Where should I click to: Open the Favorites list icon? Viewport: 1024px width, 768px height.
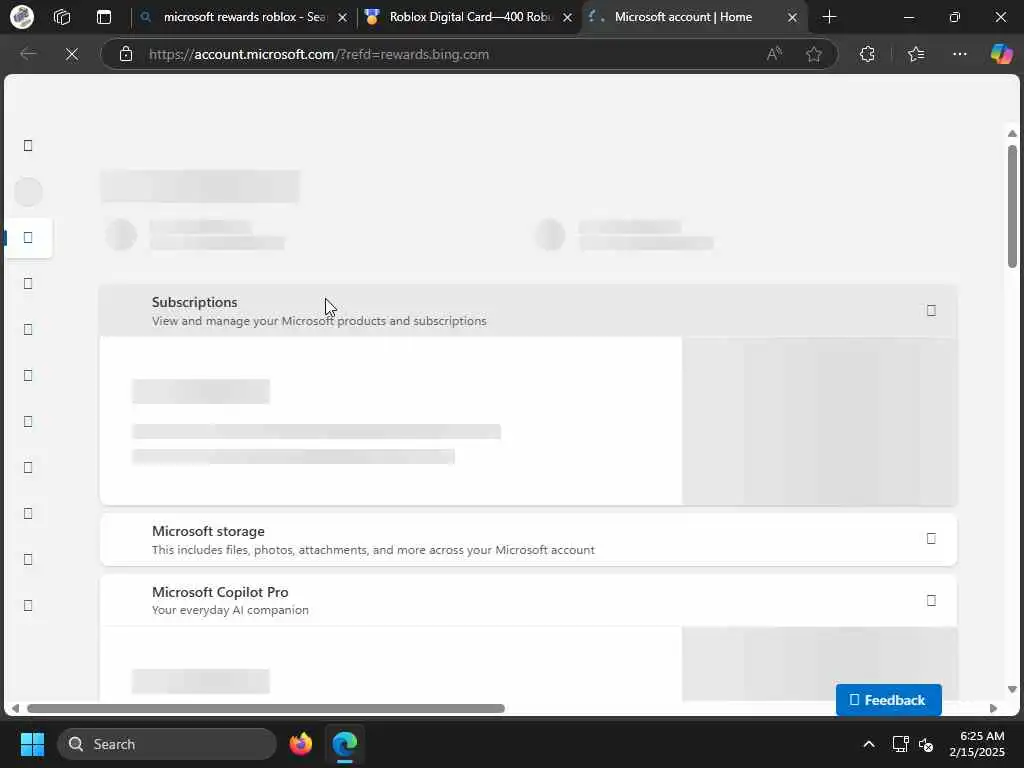916,54
